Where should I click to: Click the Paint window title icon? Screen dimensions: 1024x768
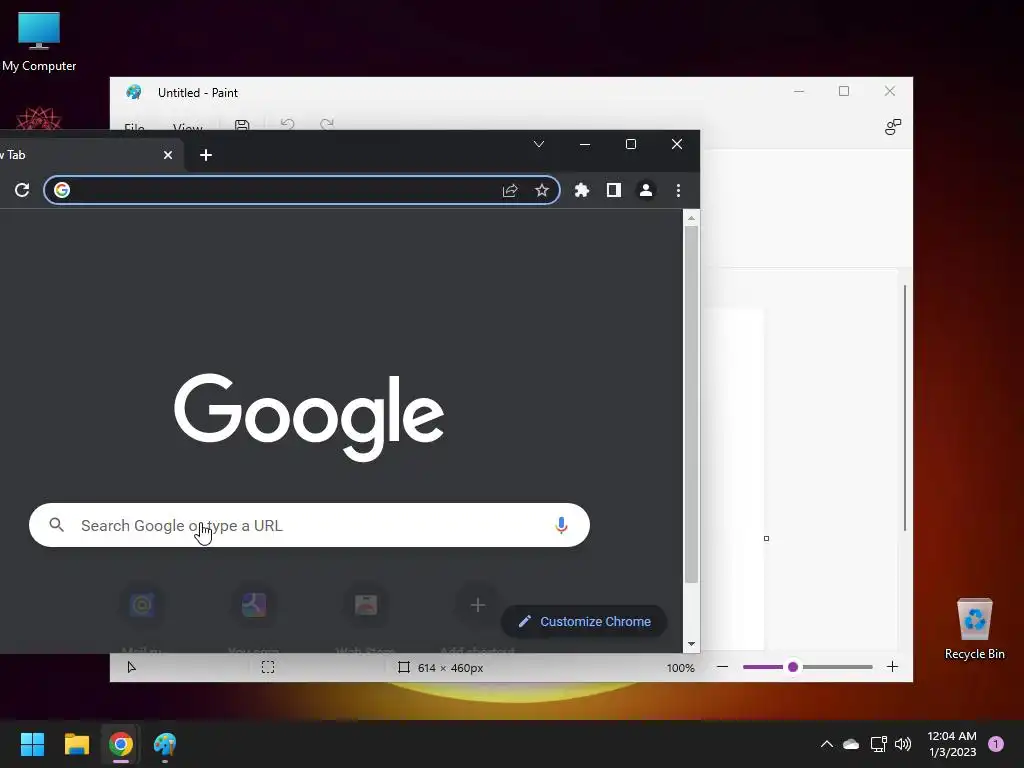(134, 92)
